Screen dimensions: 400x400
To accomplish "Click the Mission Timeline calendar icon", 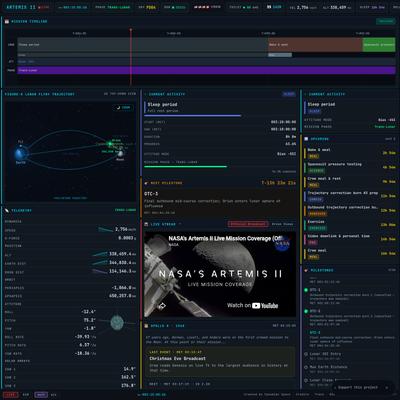I will [7, 21].
